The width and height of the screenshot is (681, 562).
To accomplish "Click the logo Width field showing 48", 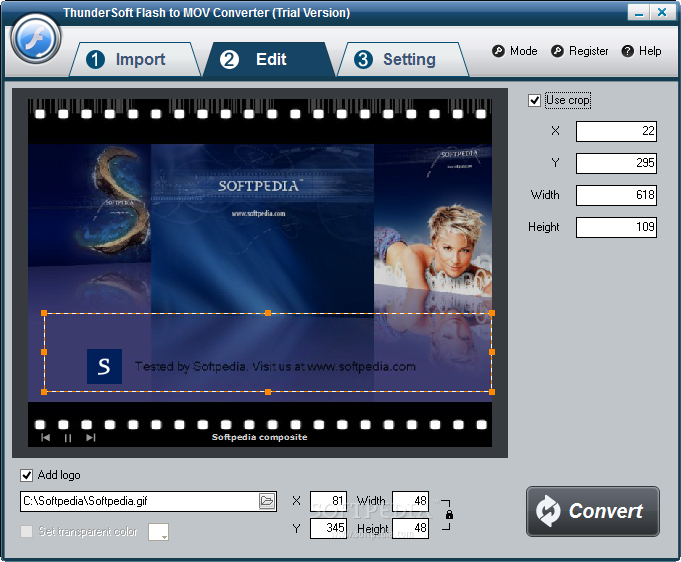I will pyautogui.click(x=410, y=501).
